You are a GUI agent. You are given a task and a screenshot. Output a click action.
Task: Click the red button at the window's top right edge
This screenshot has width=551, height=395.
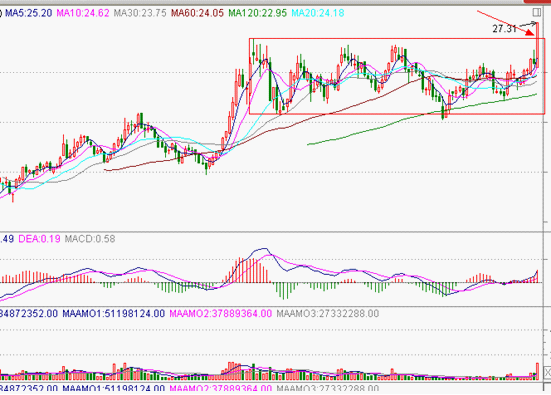537,1
